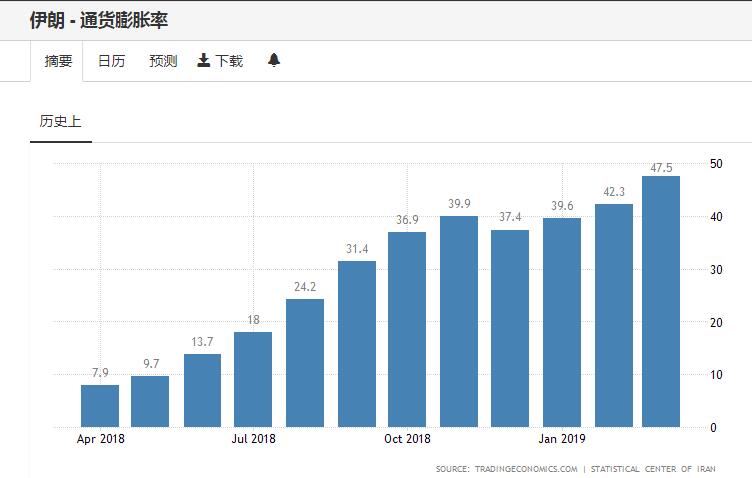The width and height of the screenshot is (752, 478).
Task: Click the bar labeled 36.9
Action: pyautogui.click(x=407, y=329)
